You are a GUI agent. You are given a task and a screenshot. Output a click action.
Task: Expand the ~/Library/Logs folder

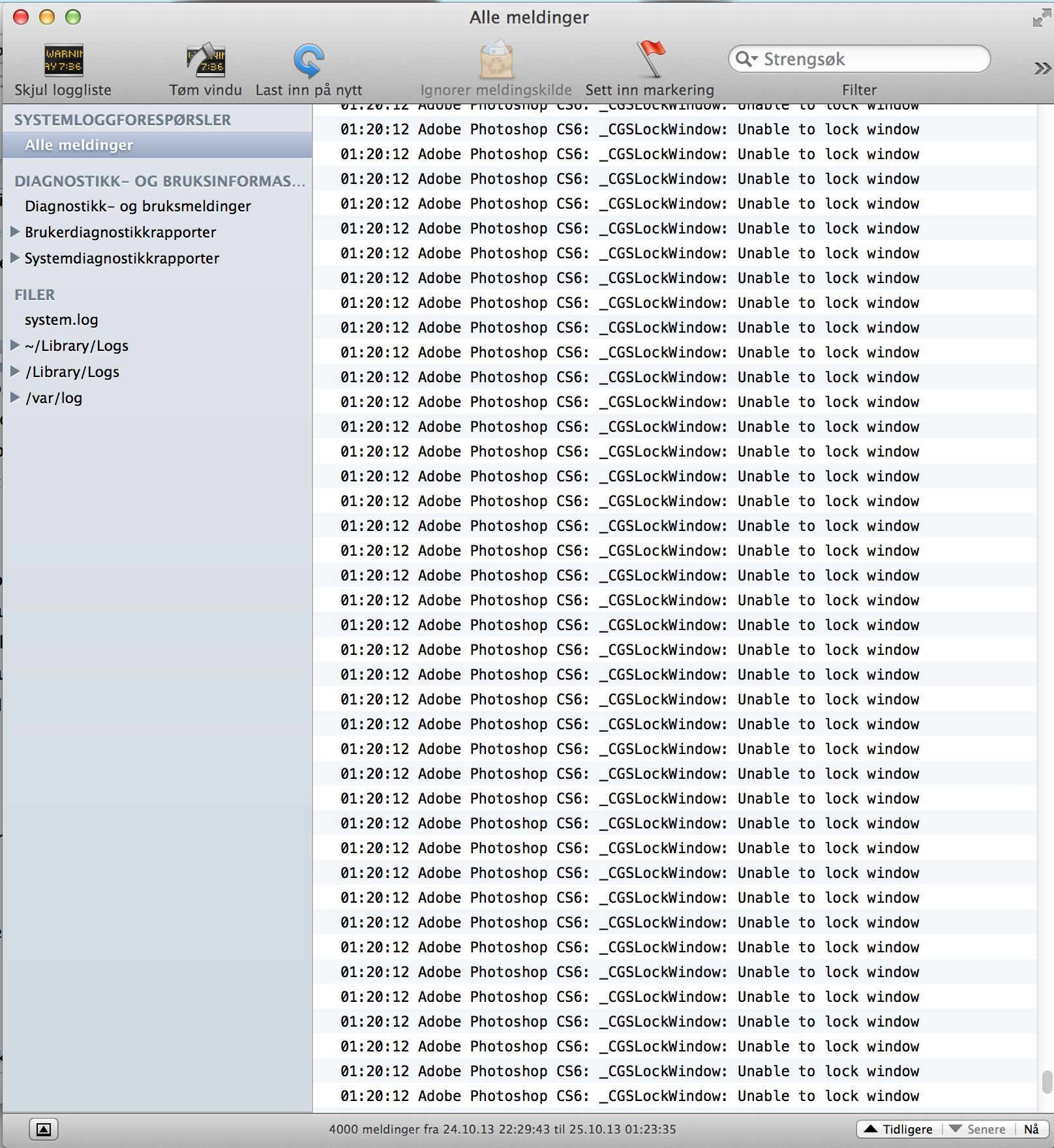[x=15, y=345]
